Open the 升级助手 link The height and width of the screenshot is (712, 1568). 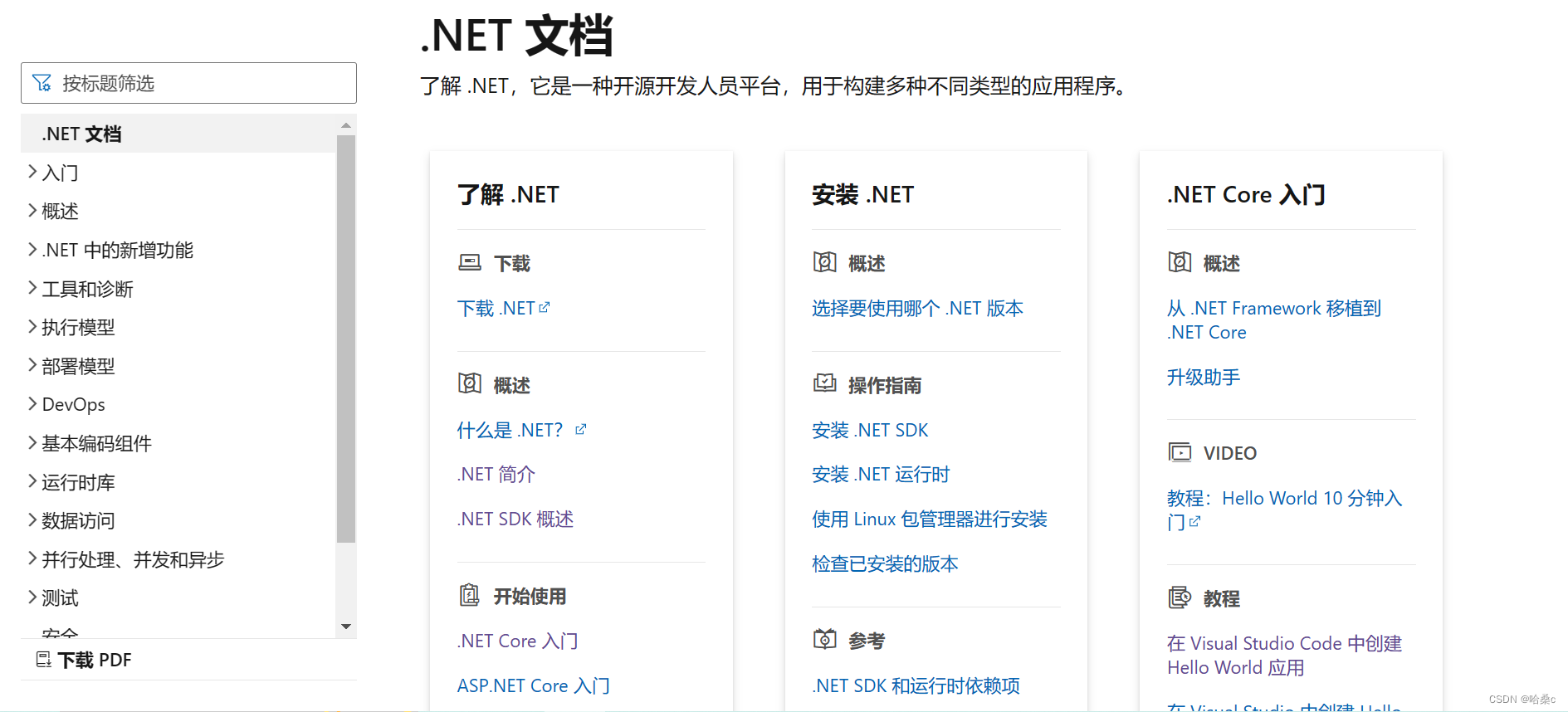coord(1204,378)
